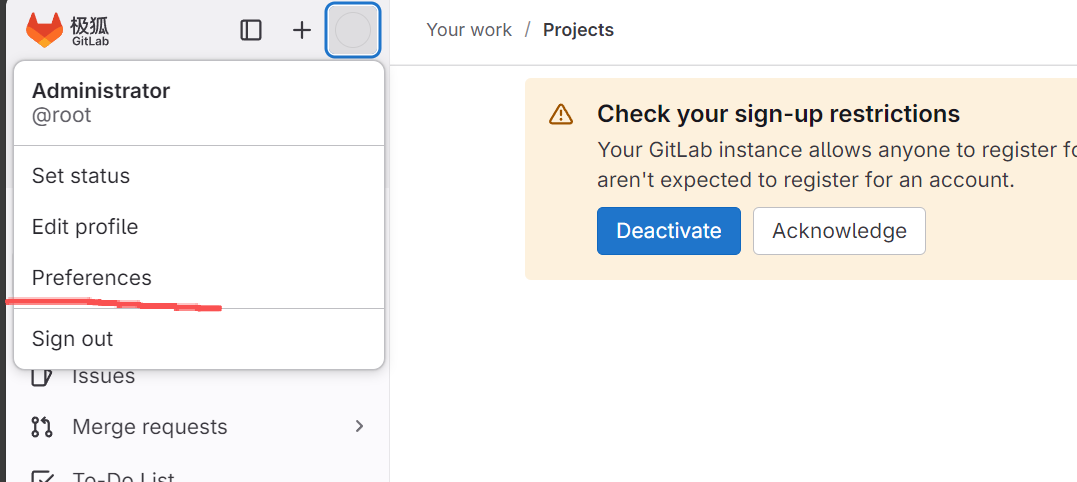Click the Deactivate button
The image size is (1077, 482).
668,231
